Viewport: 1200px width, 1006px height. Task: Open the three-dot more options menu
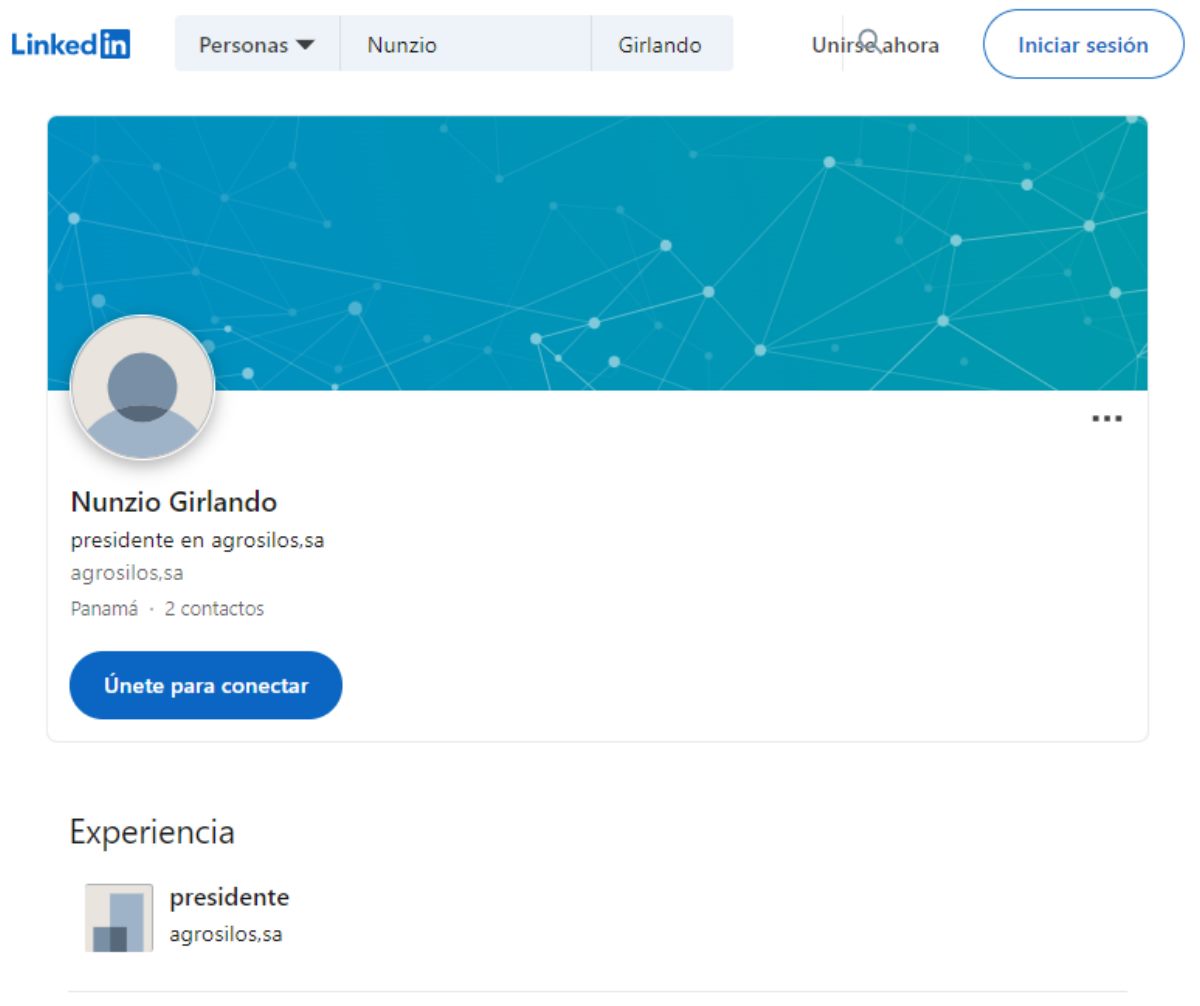tap(1107, 418)
